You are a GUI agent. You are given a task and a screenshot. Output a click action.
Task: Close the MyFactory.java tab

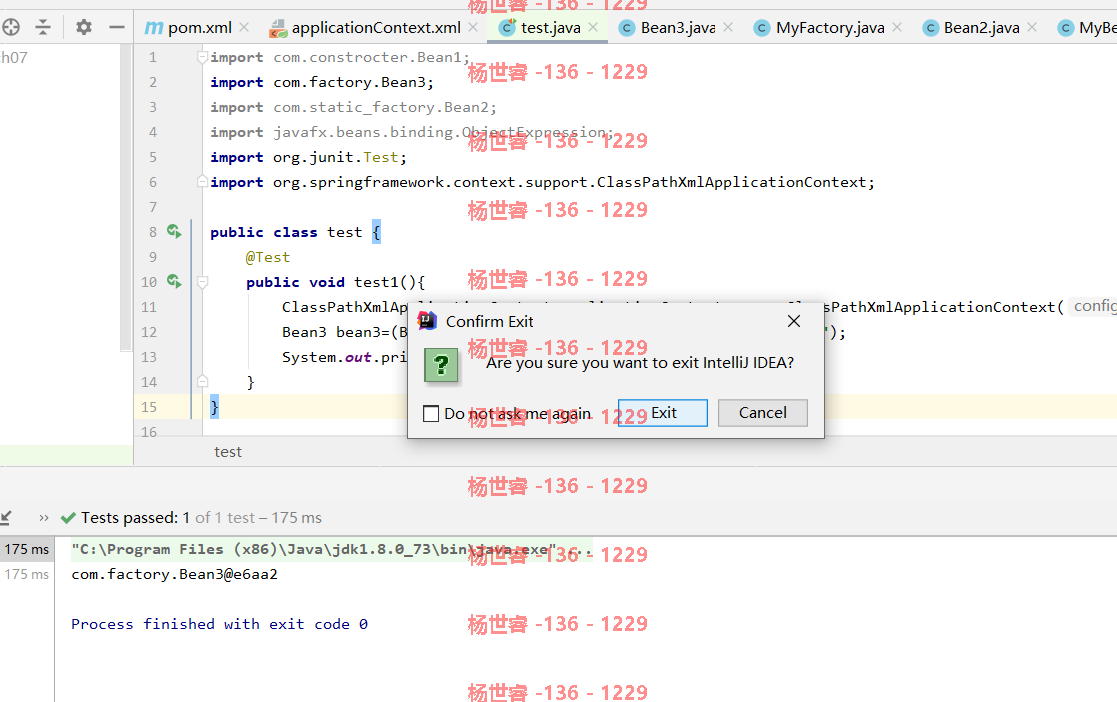click(x=897, y=27)
